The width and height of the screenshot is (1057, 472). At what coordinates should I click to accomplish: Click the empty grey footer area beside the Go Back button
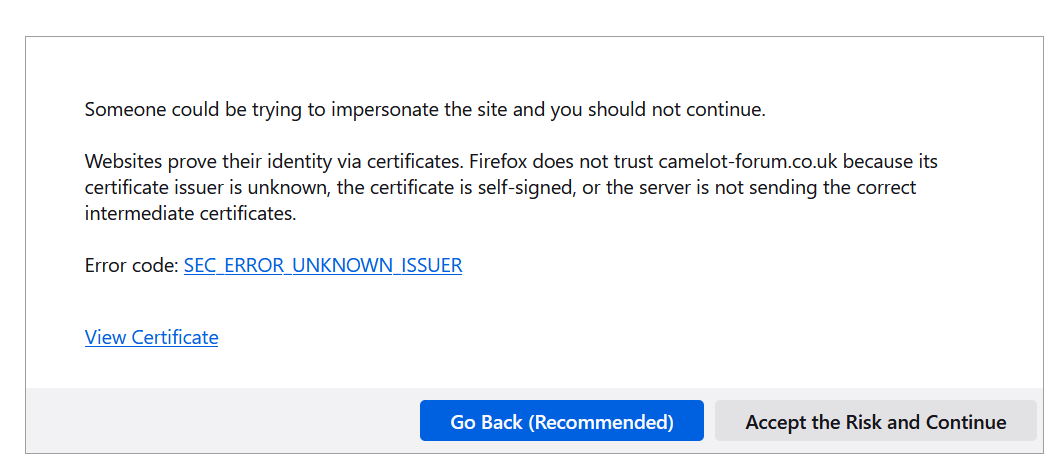point(222,421)
